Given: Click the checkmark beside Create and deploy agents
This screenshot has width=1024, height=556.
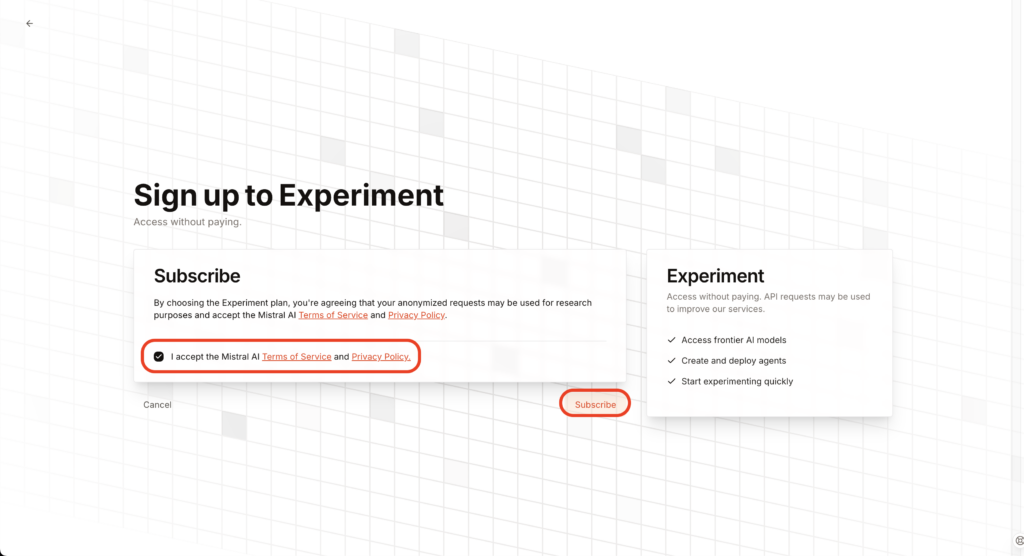Looking at the screenshot, I should 671,361.
